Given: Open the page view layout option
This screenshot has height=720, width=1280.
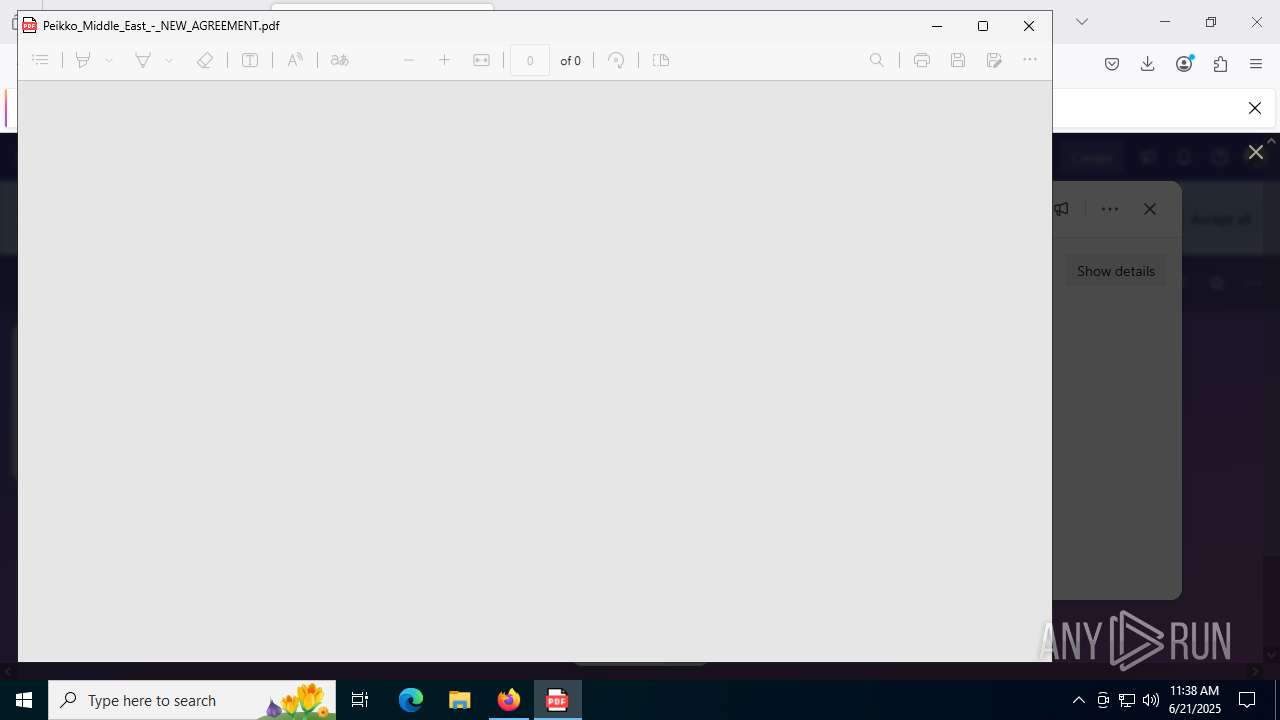Looking at the screenshot, I should coord(661,60).
